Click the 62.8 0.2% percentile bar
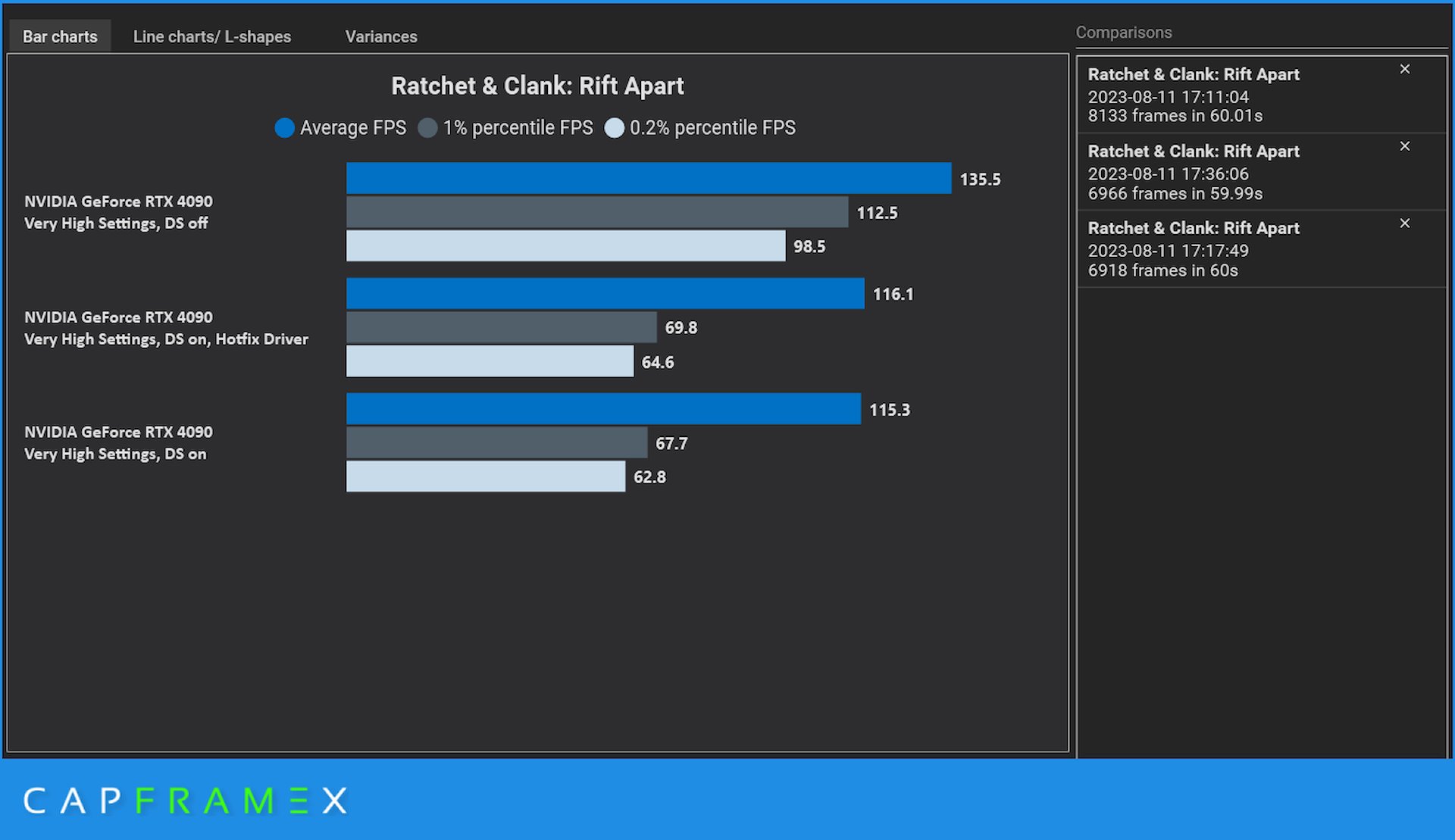 click(485, 476)
